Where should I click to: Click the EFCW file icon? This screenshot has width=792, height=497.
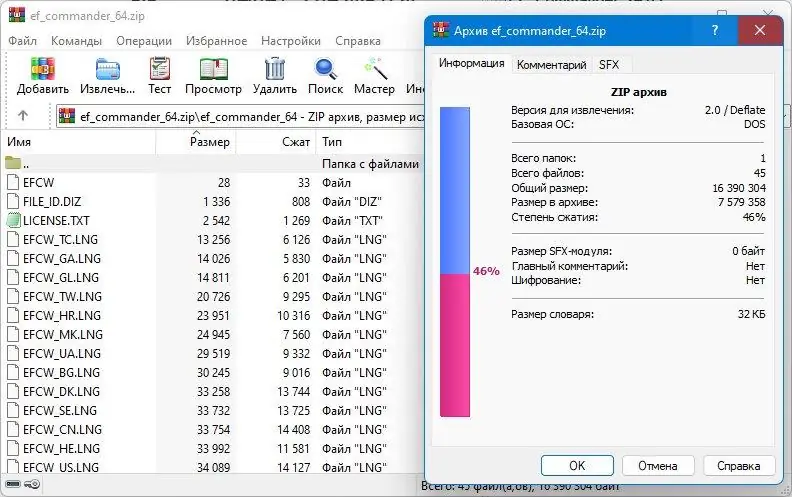pyautogui.click(x=13, y=182)
